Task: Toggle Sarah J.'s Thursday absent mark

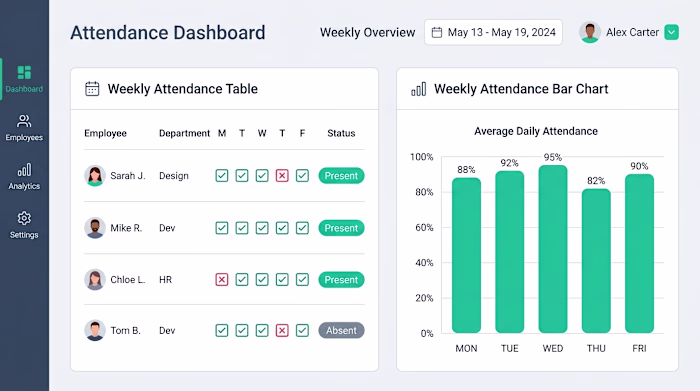Action: pyautogui.click(x=282, y=175)
